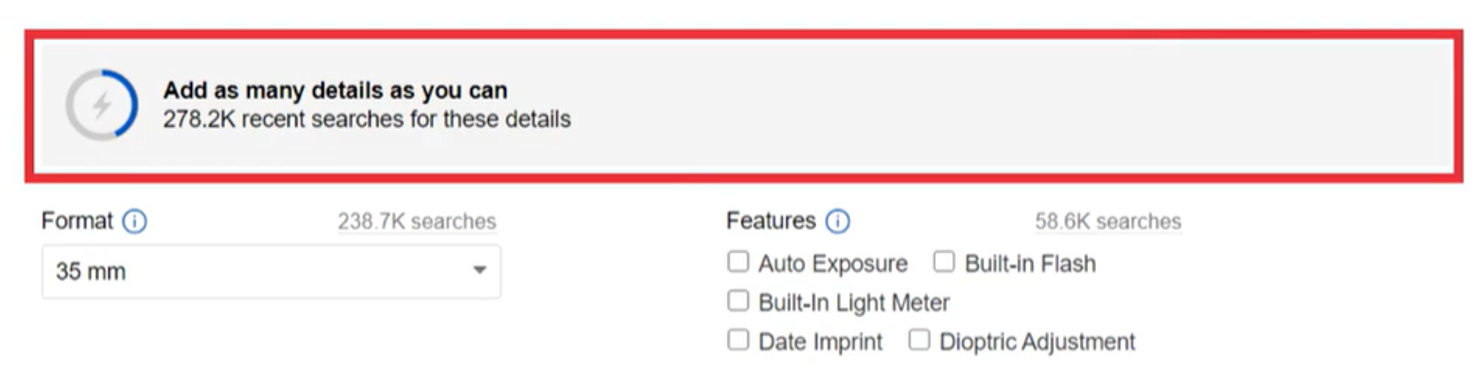Viewport: 1484px width, 367px height.
Task: Enable the Auto Exposure checkbox
Action: coord(738,262)
